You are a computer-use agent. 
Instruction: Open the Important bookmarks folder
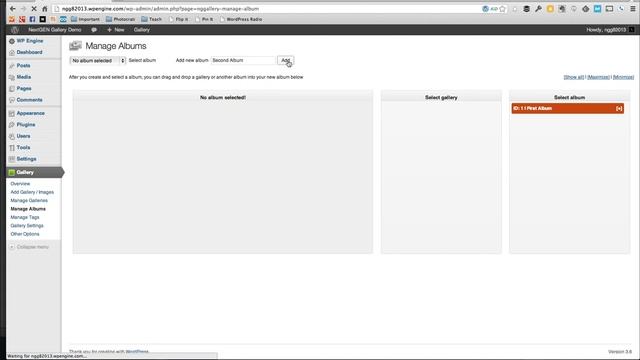pos(85,19)
